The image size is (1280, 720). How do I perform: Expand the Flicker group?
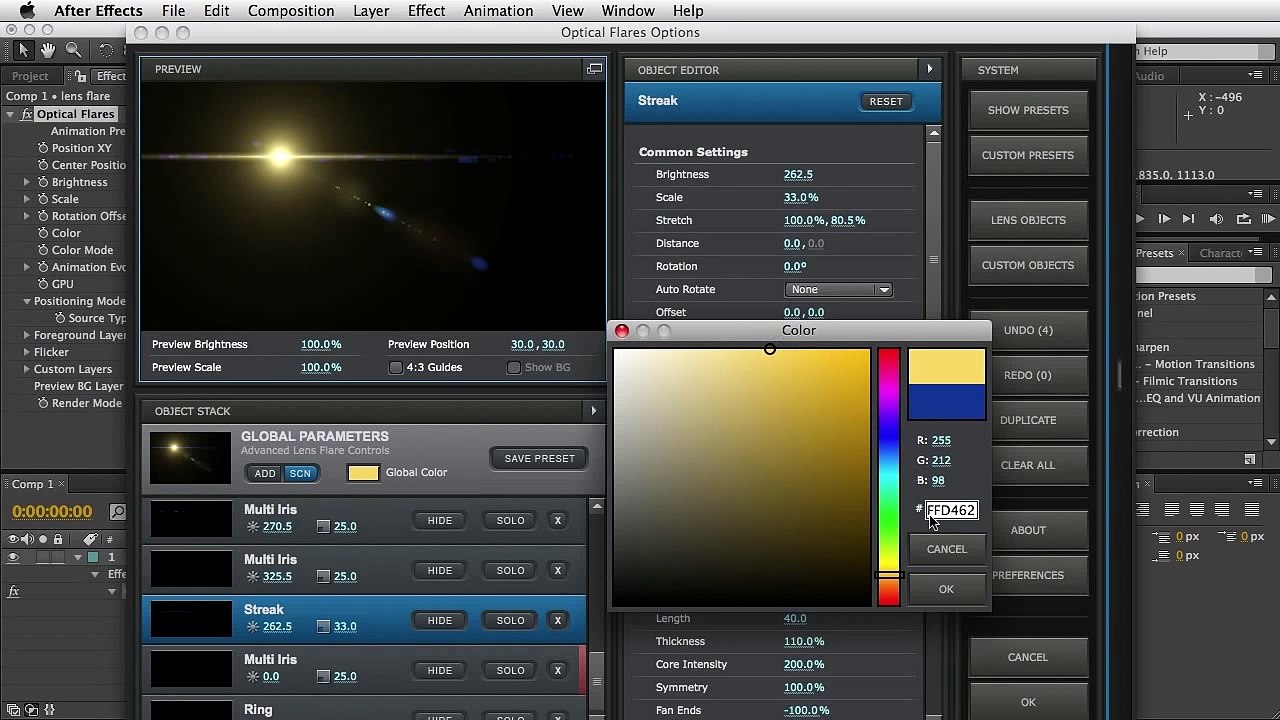click(x=27, y=352)
